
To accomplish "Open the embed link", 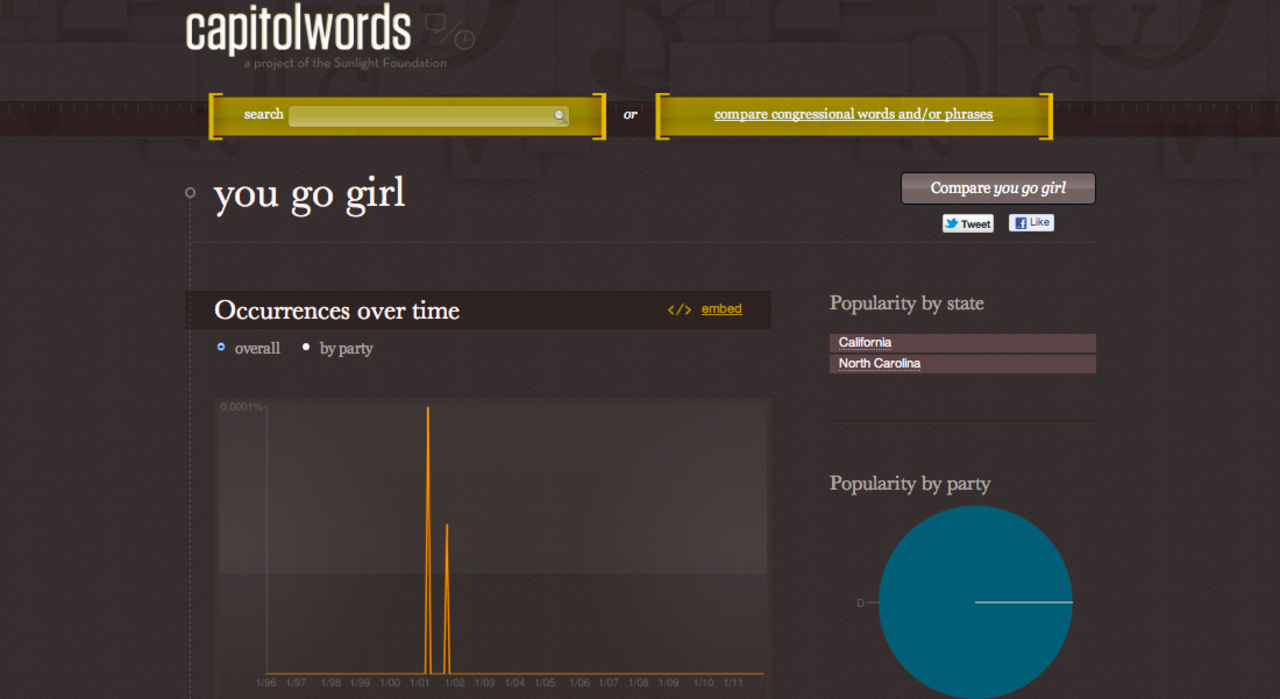I will pos(721,309).
